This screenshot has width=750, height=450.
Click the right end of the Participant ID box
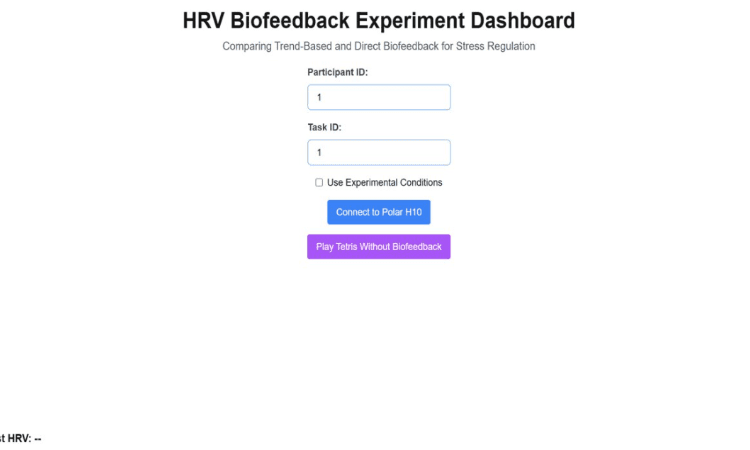point(440,97)
